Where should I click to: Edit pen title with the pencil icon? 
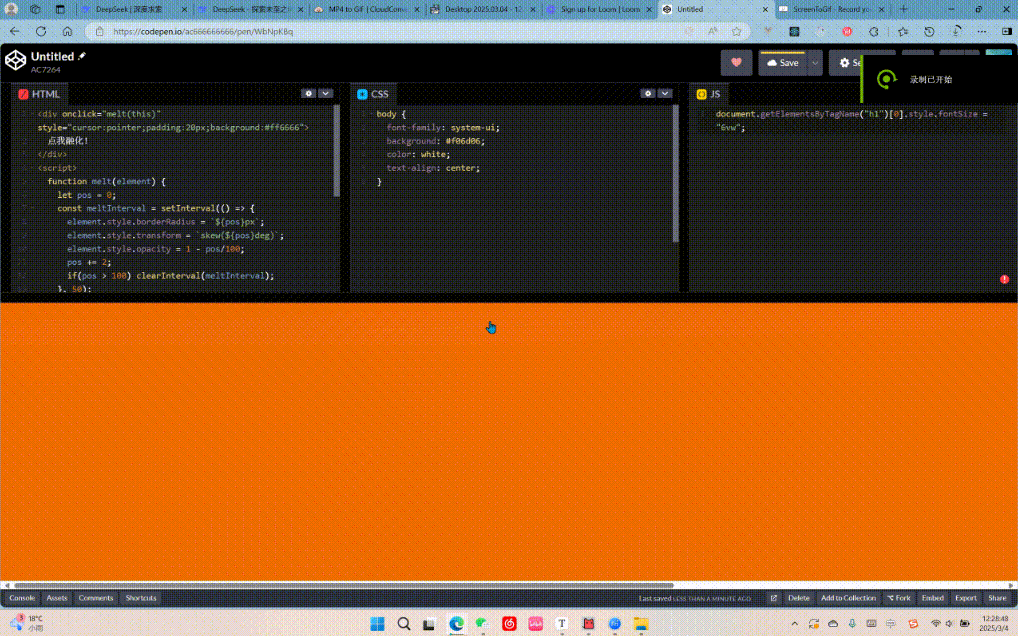click(x=82, y=56)
